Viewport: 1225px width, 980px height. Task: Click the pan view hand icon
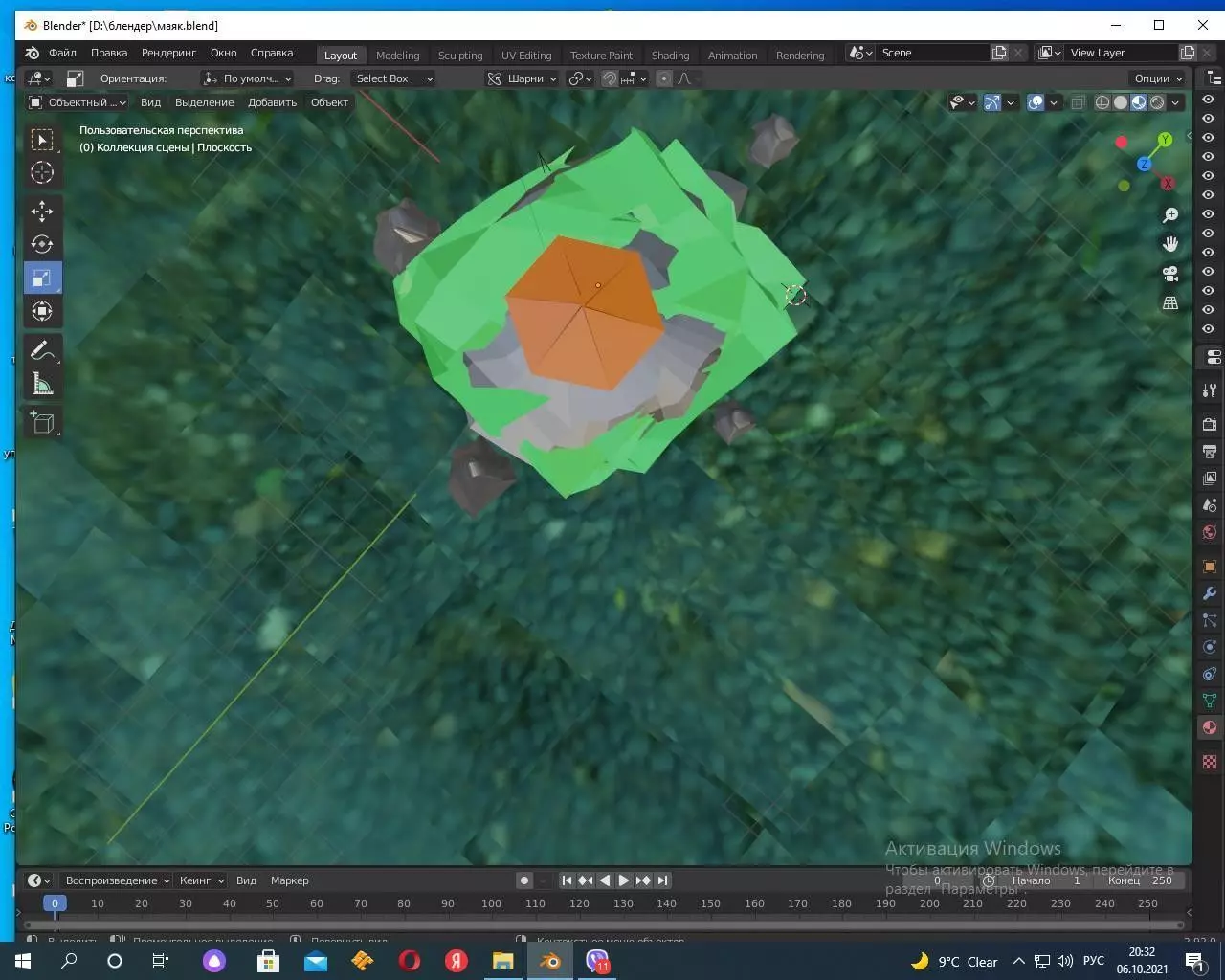1169,244
